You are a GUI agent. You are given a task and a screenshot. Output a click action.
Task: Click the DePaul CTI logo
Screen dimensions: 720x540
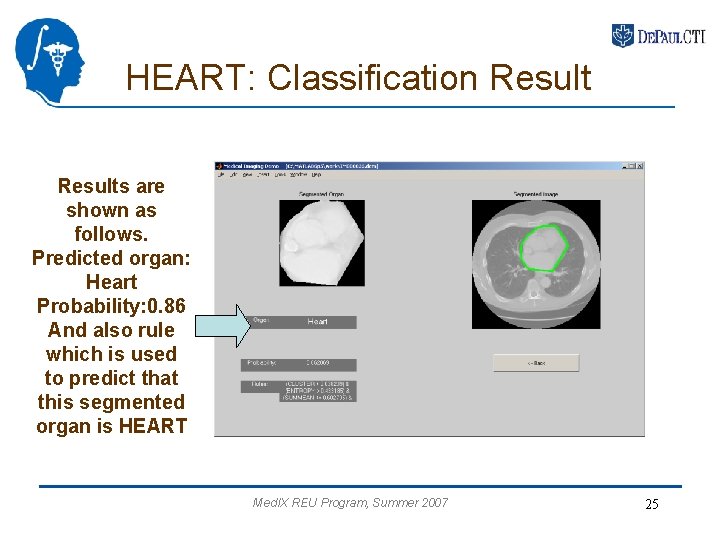click(x=658, y=36)
